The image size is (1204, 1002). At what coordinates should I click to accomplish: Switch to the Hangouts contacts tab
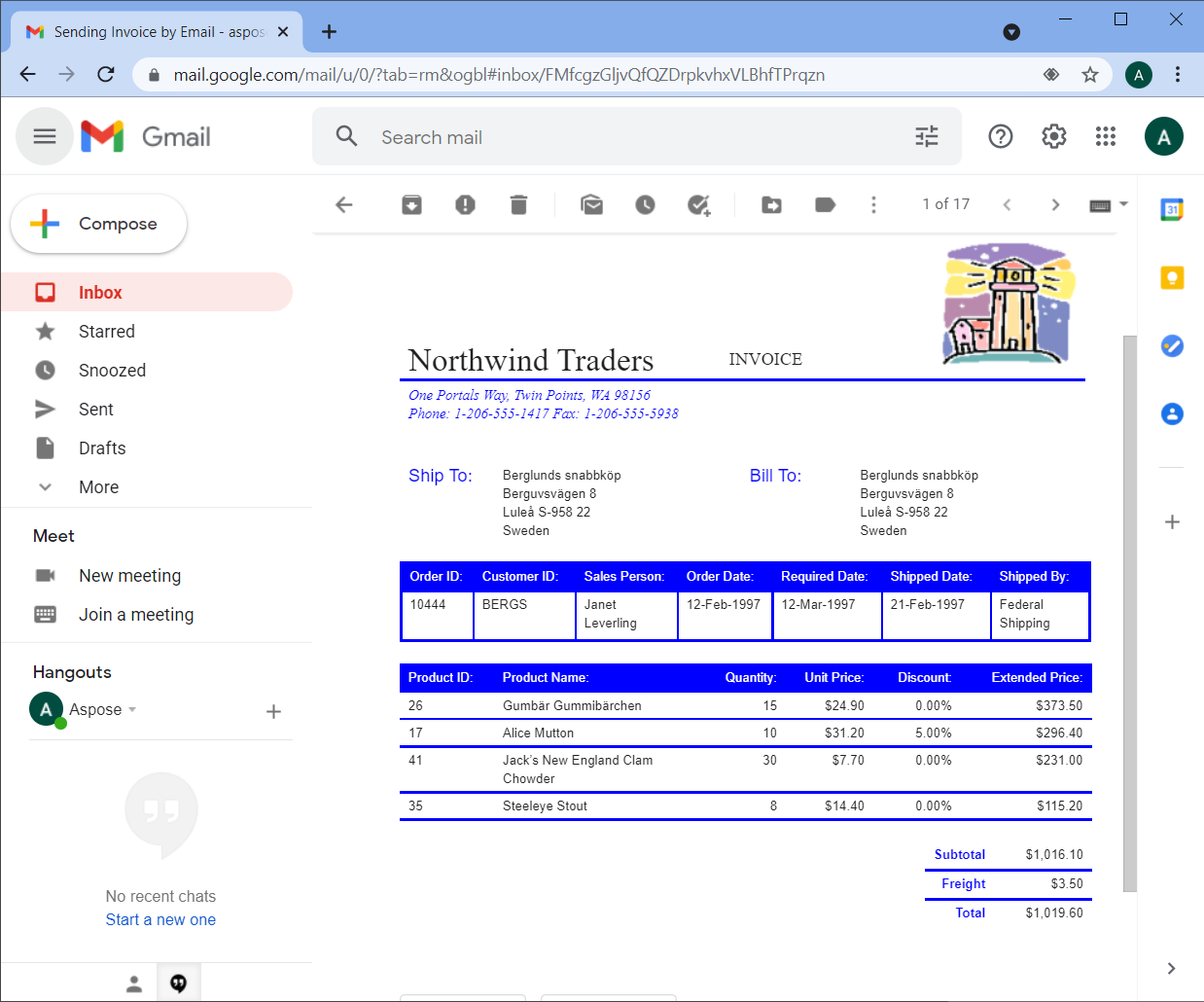pos(134,984)
